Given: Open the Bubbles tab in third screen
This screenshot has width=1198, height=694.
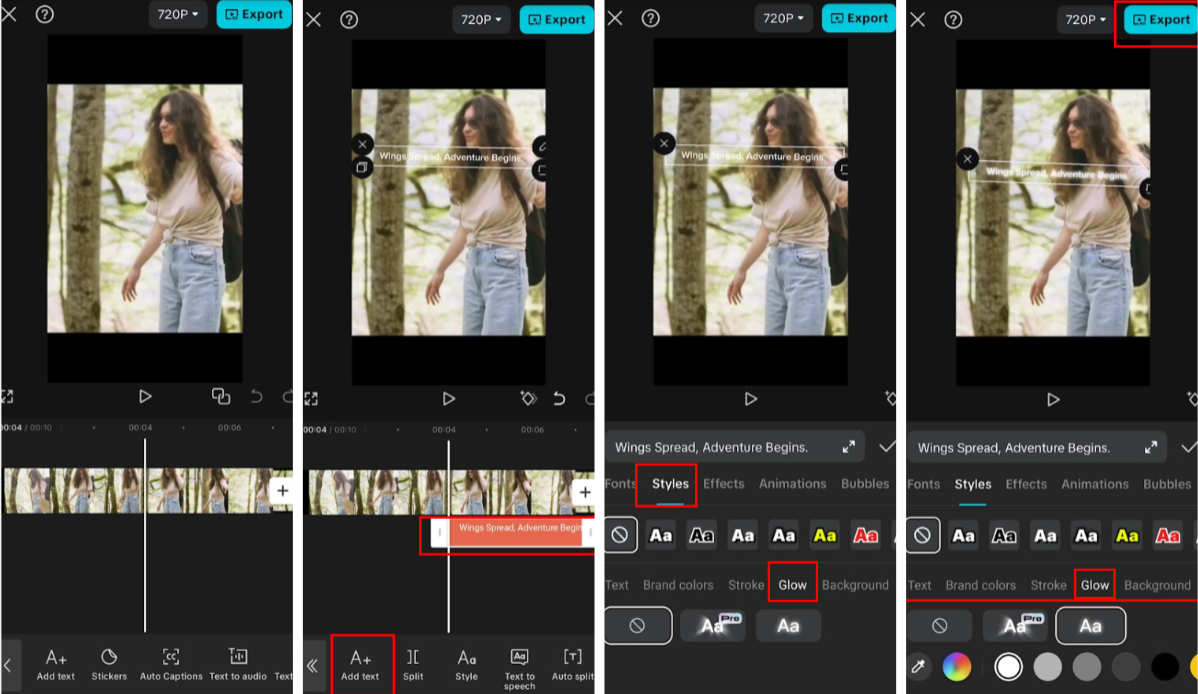Looking at the screenshot, I should [865, 484].
